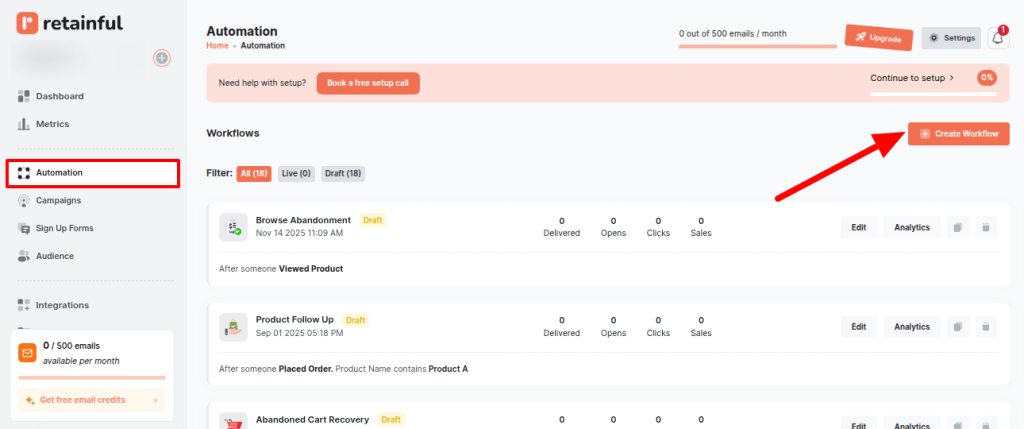The image size is (1024, 429).
Task: Delete the Product Follow Up workflow
Action: (x=986, y=326)
